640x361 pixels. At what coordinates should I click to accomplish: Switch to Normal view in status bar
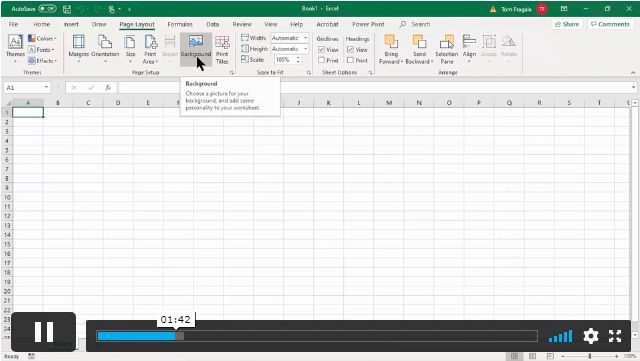(x=515, y=356)
